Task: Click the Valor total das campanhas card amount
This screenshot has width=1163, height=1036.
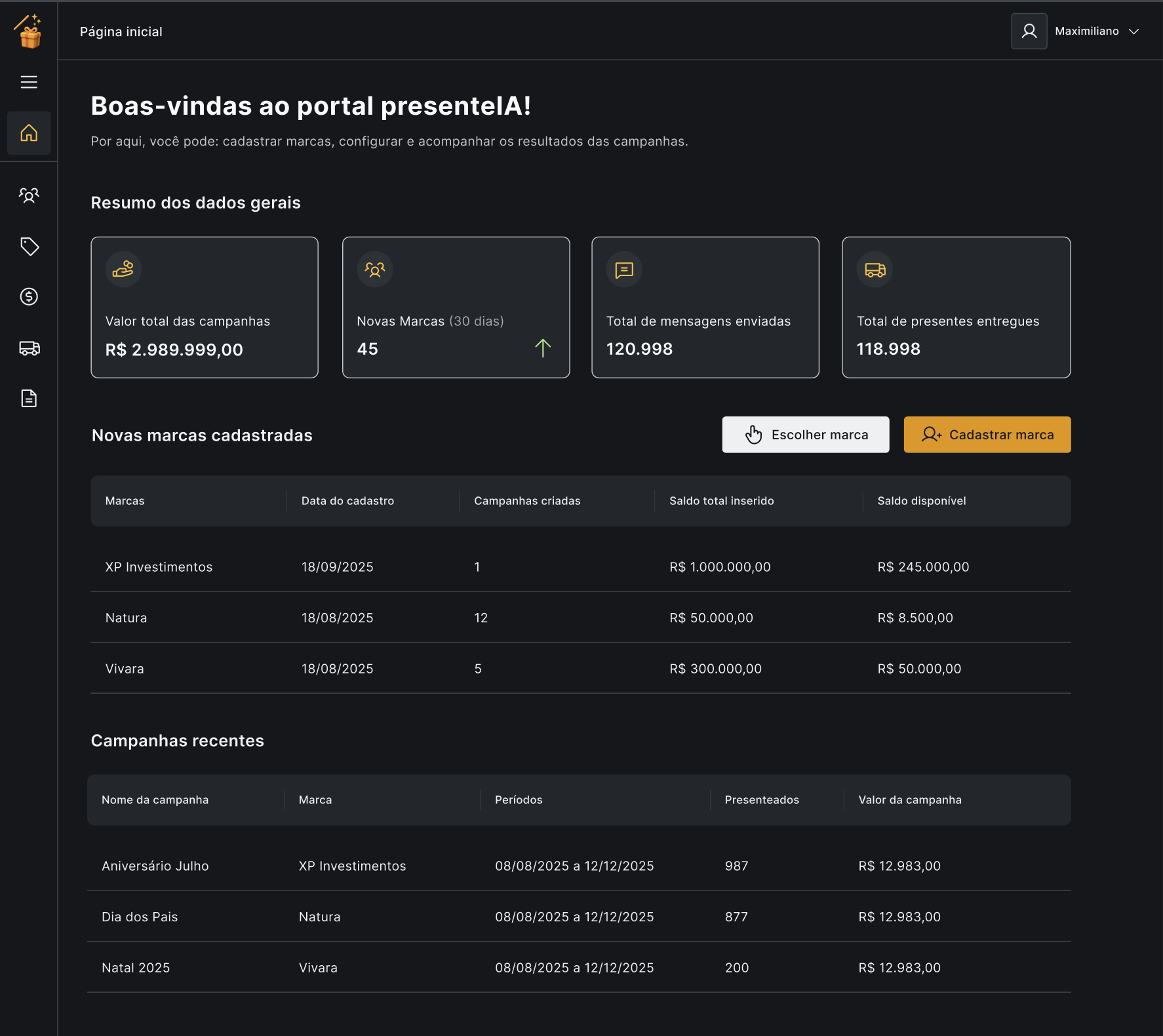Action: pos(174,349)
